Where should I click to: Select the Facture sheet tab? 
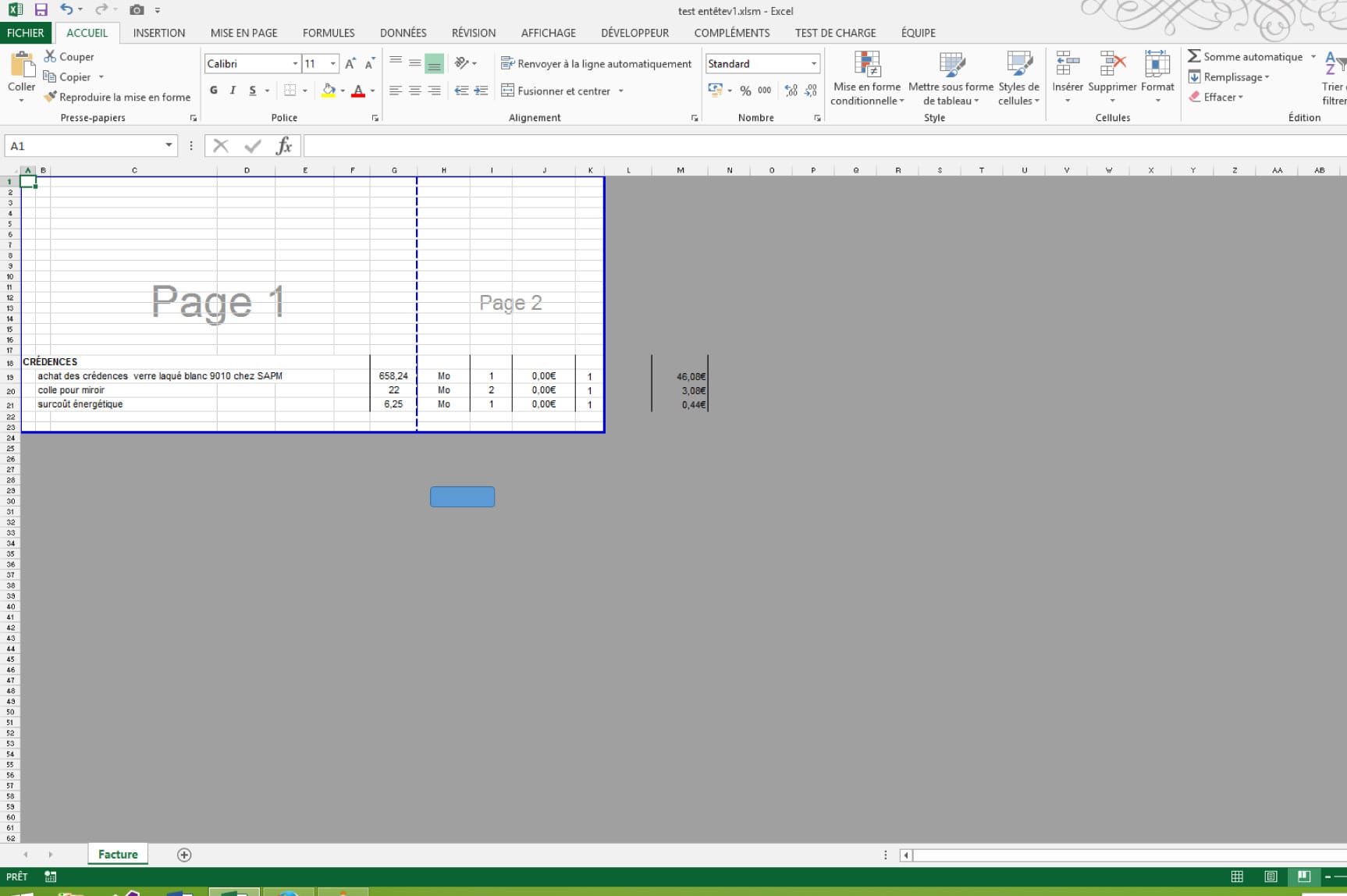(118, 854)
